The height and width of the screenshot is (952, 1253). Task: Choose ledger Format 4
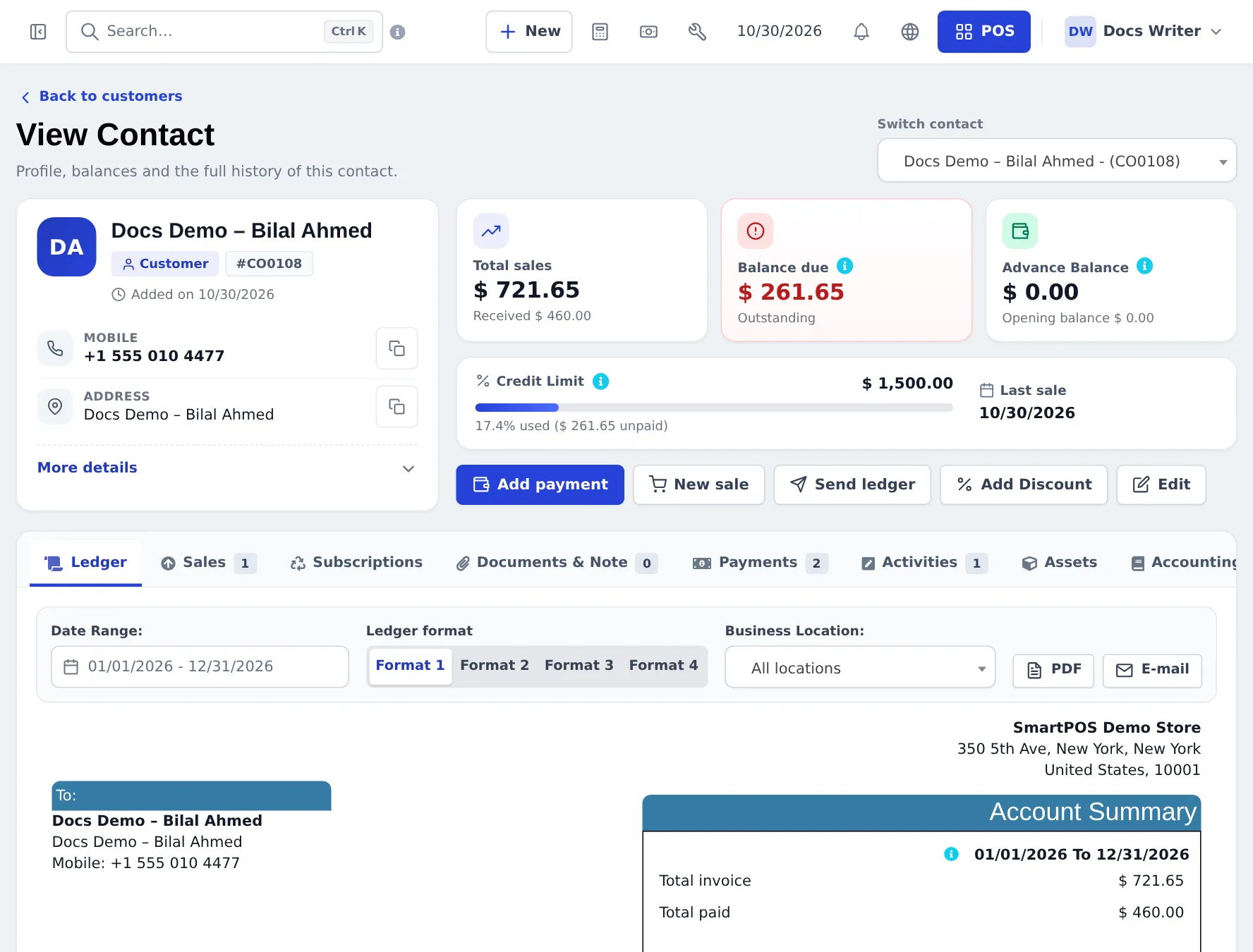pyautogui.click(x=664, y=666)
